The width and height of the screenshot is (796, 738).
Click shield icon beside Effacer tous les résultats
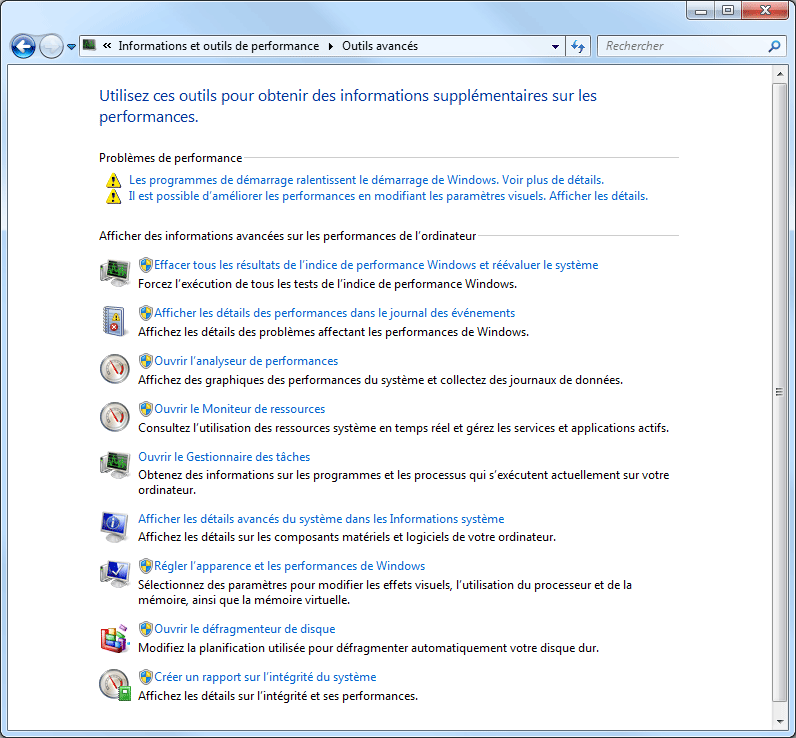click(146, 264)
